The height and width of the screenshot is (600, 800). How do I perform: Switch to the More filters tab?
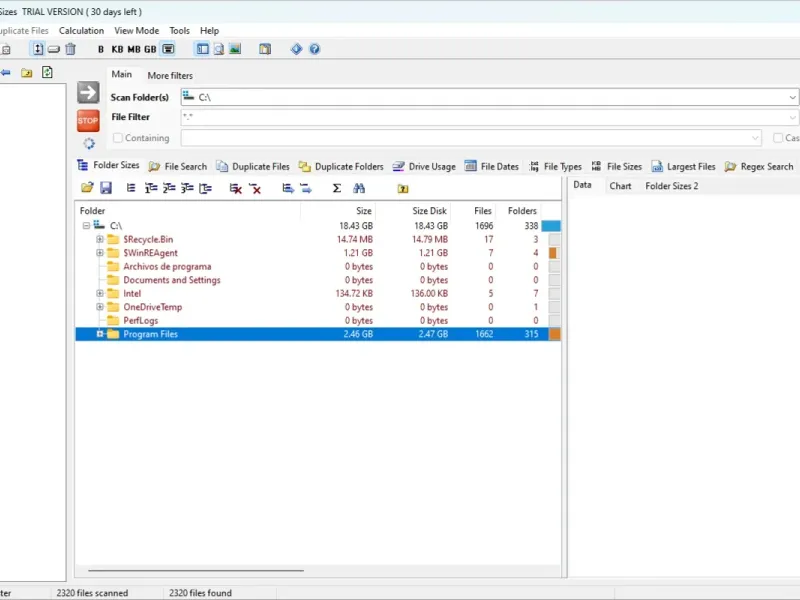(x=170, y=76)
